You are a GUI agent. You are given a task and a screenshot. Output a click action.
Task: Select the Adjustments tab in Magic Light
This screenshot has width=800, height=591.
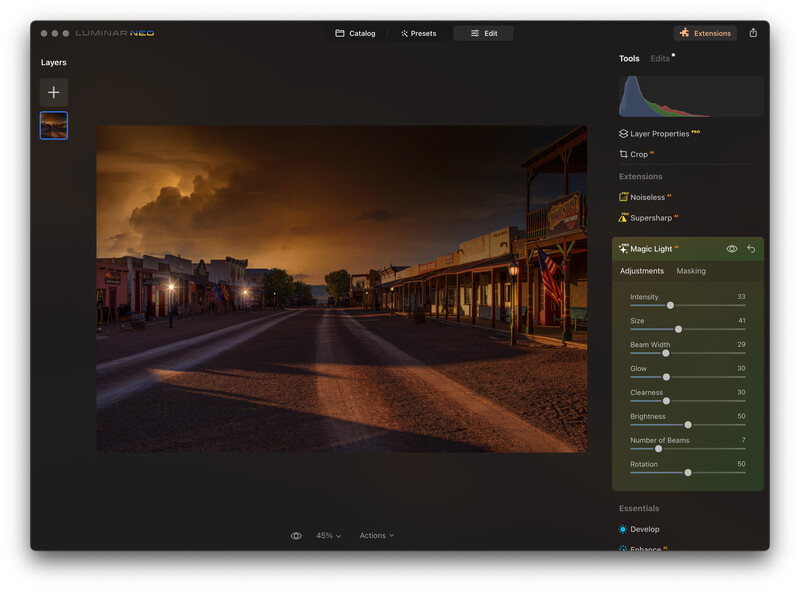(642, 271)
